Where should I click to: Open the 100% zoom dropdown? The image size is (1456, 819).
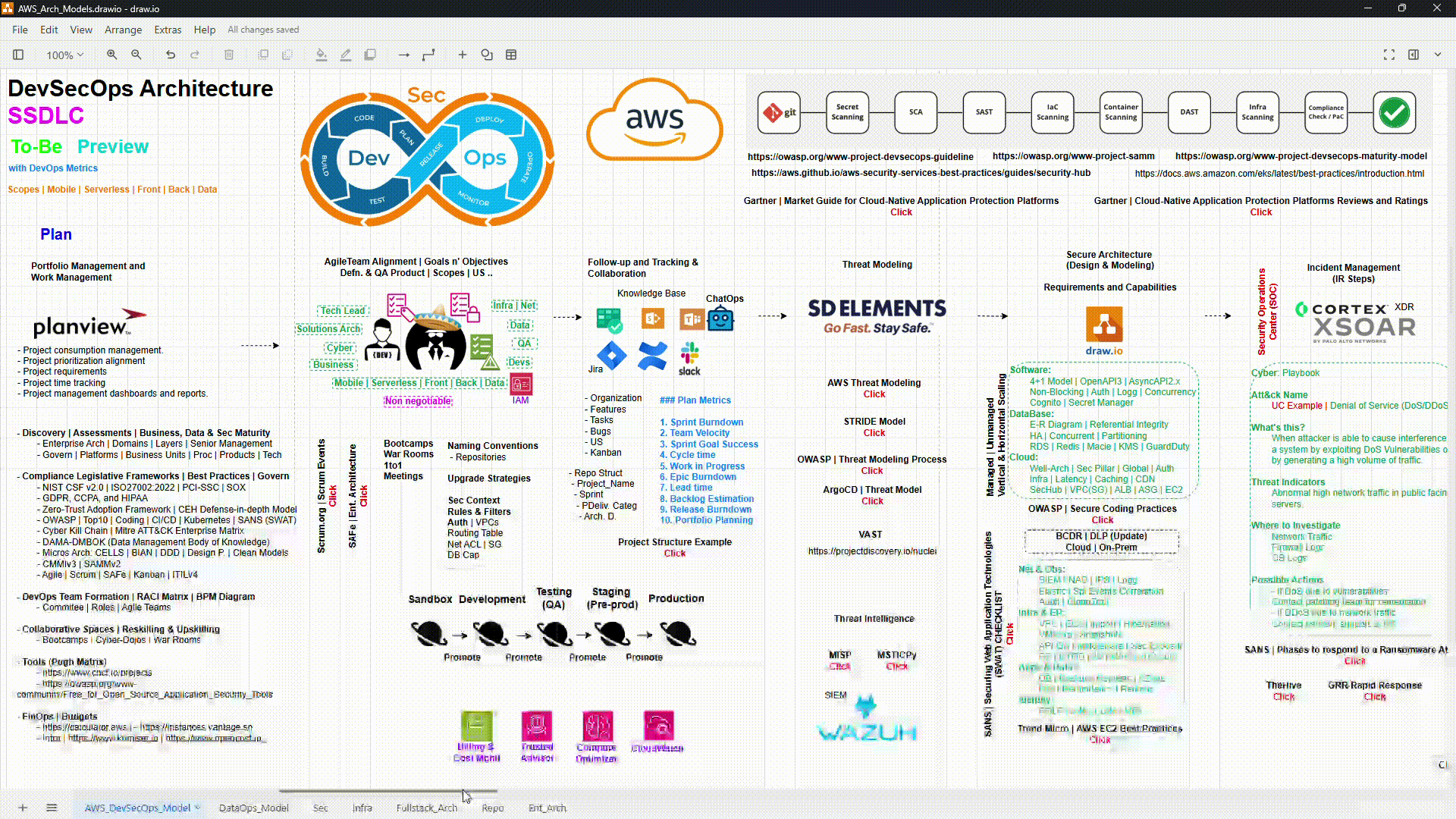point(64,55)
